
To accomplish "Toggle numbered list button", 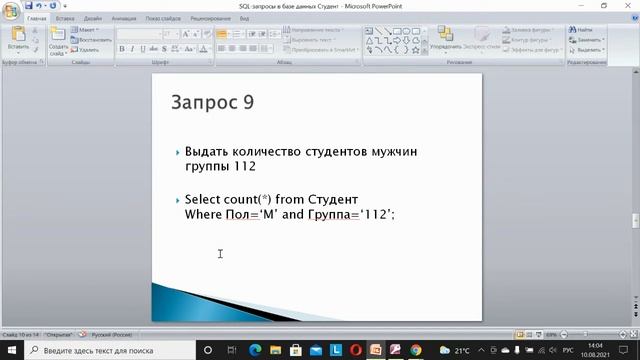I will pos(237,34).
